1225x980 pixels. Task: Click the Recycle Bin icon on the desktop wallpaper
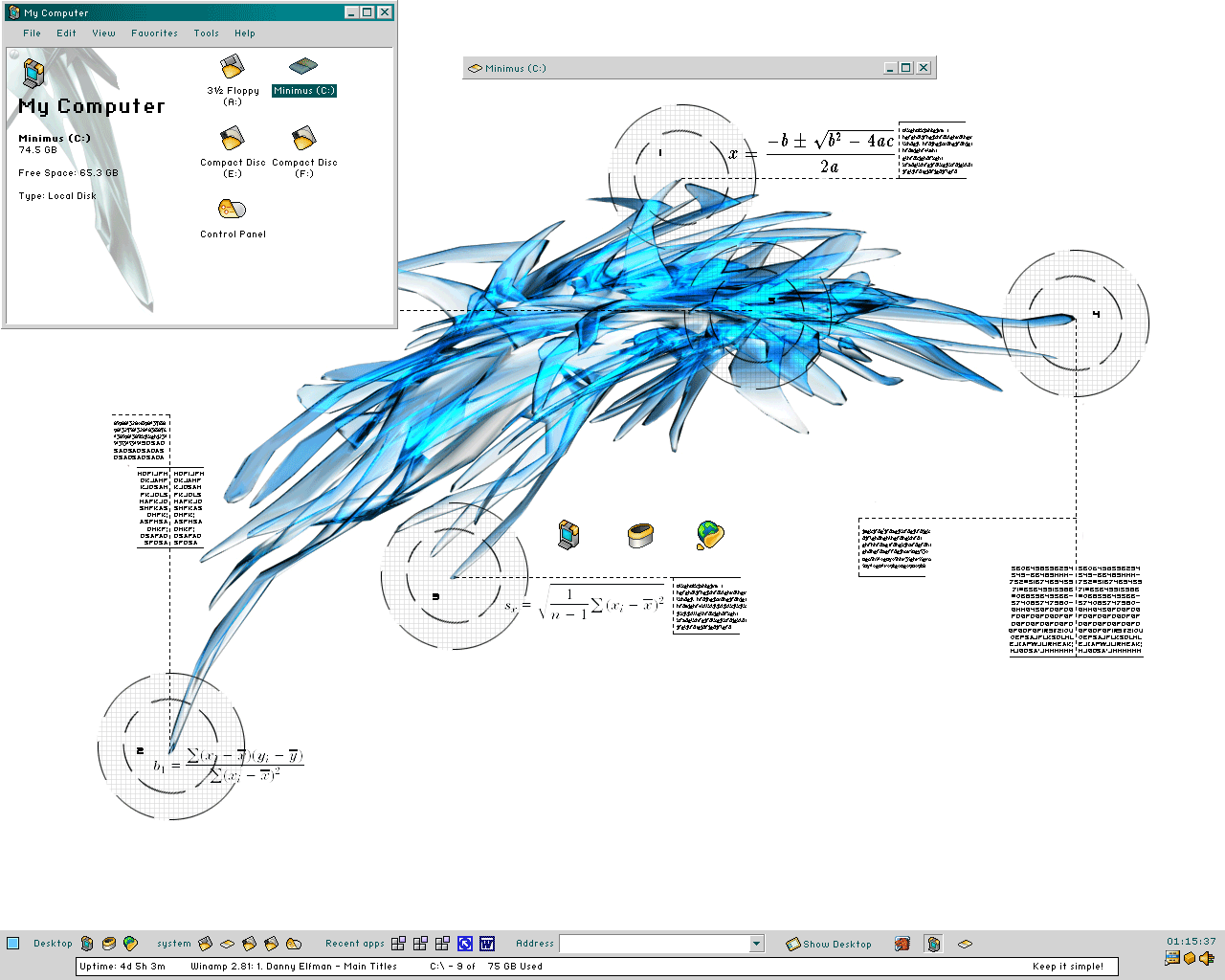point(640,535)
